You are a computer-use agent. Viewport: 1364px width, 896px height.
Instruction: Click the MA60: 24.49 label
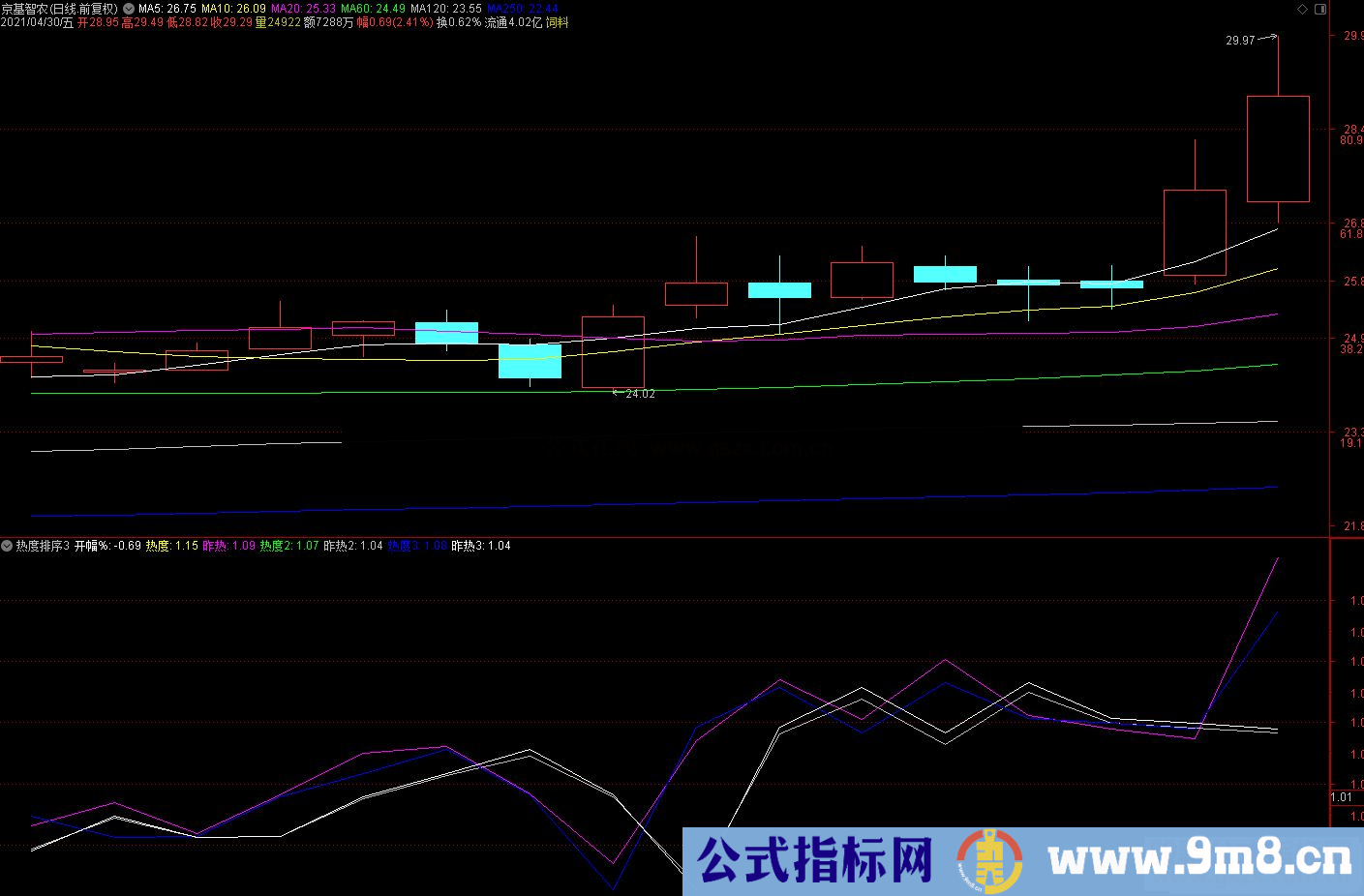(373, 9)
